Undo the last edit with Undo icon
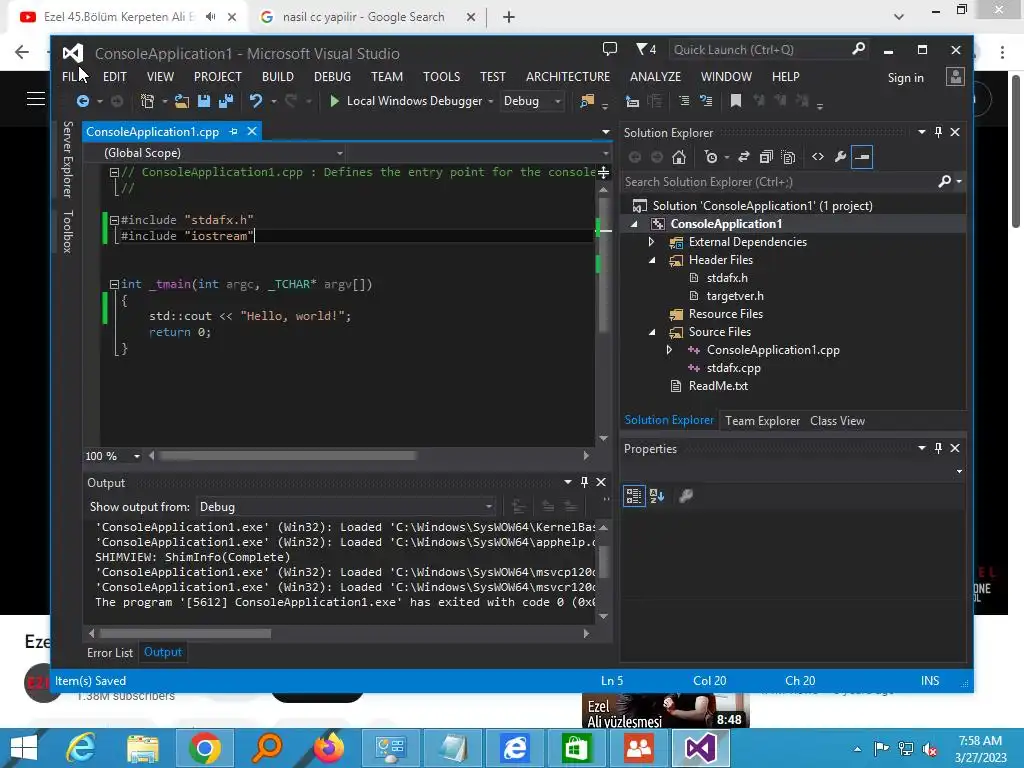Screen dimensions: 1024x768 pos(255,101)
